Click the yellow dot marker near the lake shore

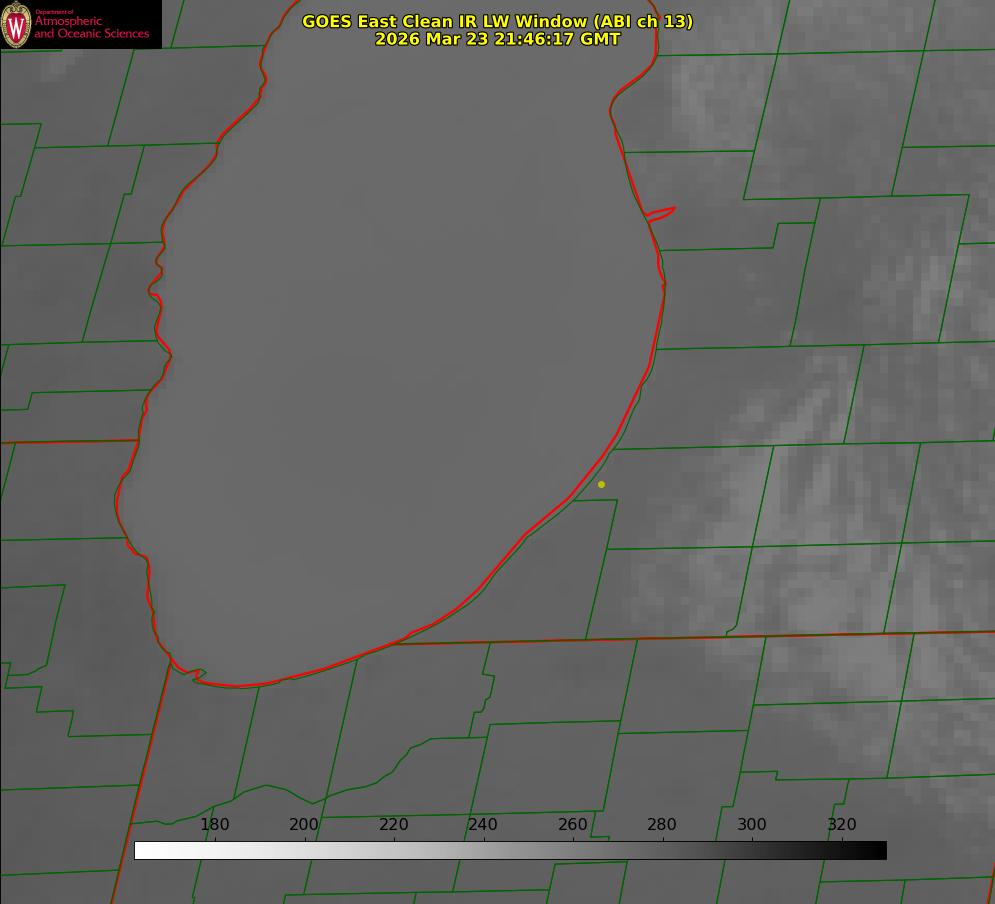click(601, 484)
